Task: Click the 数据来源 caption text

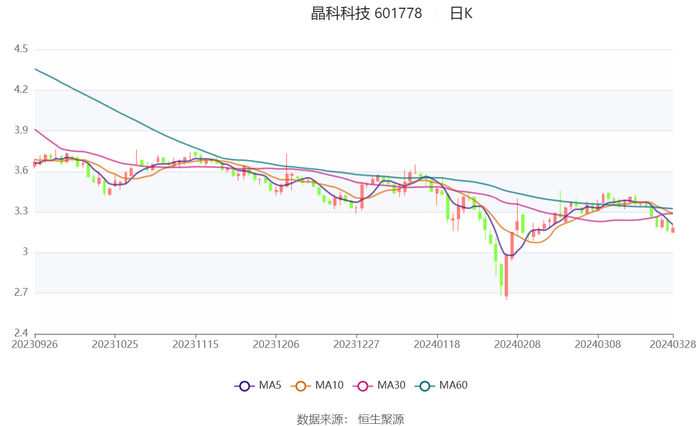Action: [322, 419]
